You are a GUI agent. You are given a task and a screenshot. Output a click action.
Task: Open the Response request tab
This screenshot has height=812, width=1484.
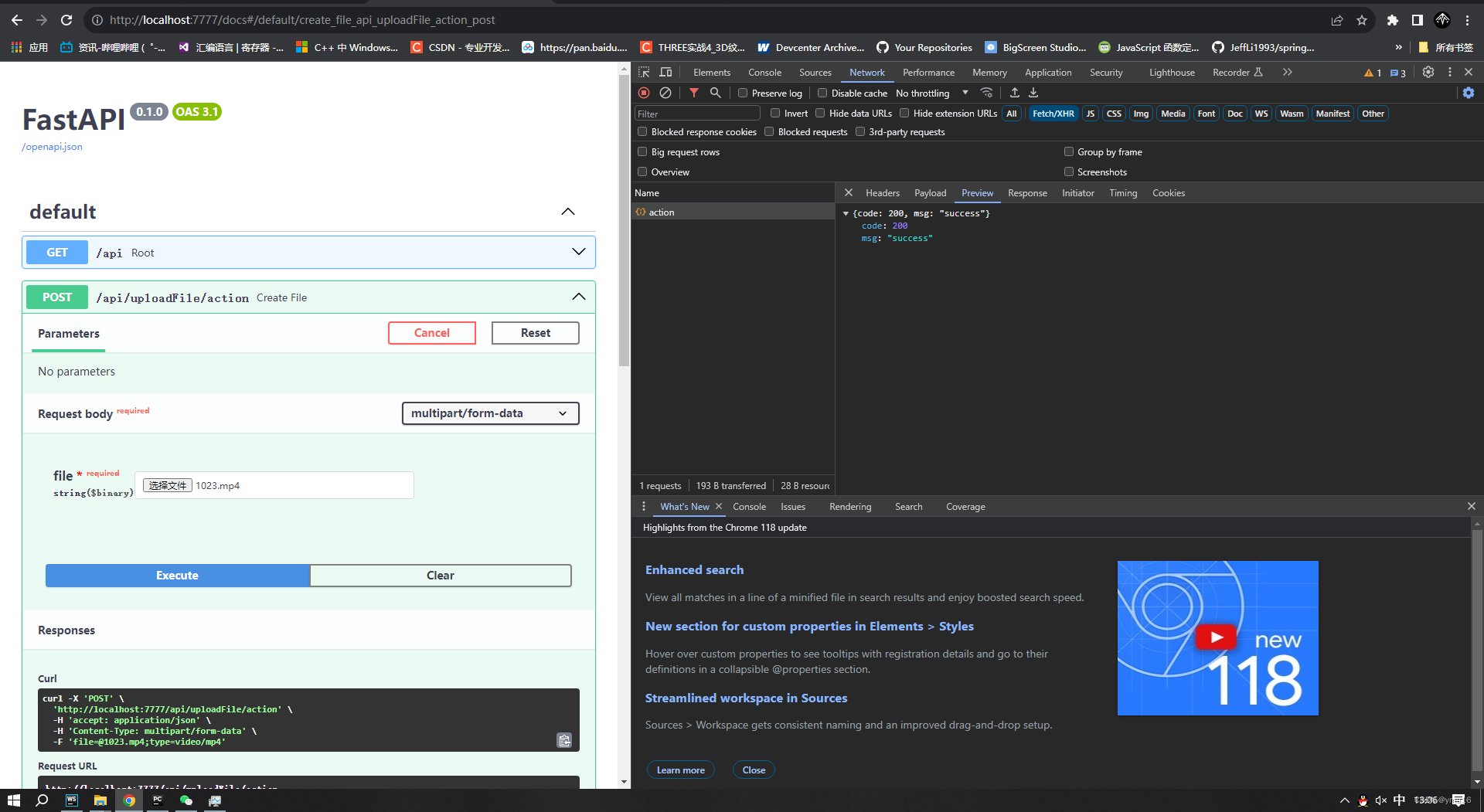(1027, 192)
